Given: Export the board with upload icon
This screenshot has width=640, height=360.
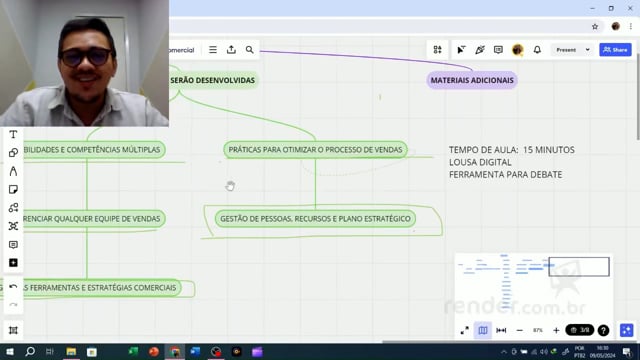Looking at the screenshot, I should (x=231, y=50).
